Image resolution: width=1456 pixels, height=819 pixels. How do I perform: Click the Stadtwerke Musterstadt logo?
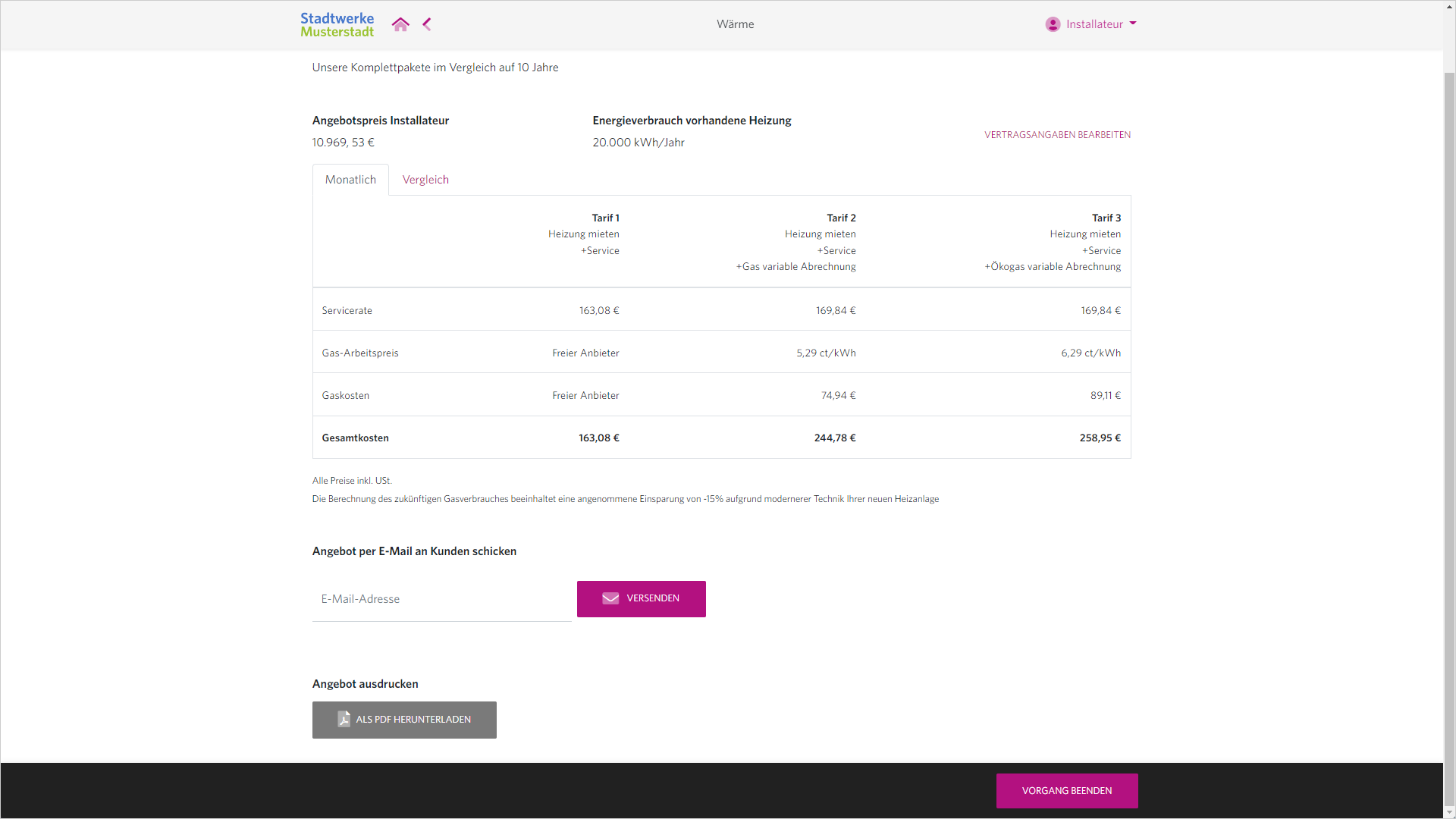tap(337, 24)
